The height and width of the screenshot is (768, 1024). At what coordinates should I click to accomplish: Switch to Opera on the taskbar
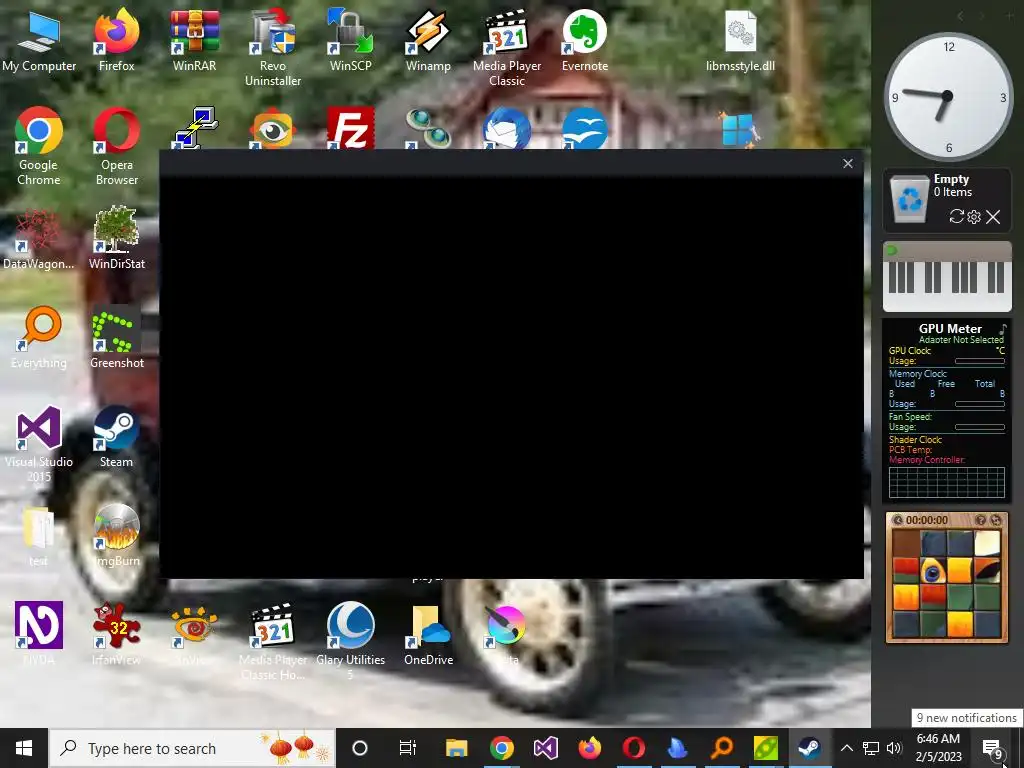633,748
